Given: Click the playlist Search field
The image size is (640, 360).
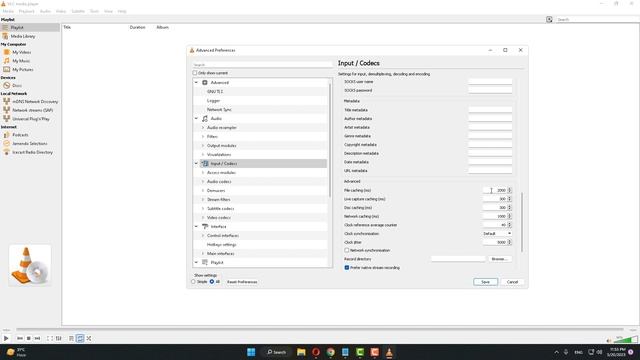Looking at the screenshot, I should 597,19.
